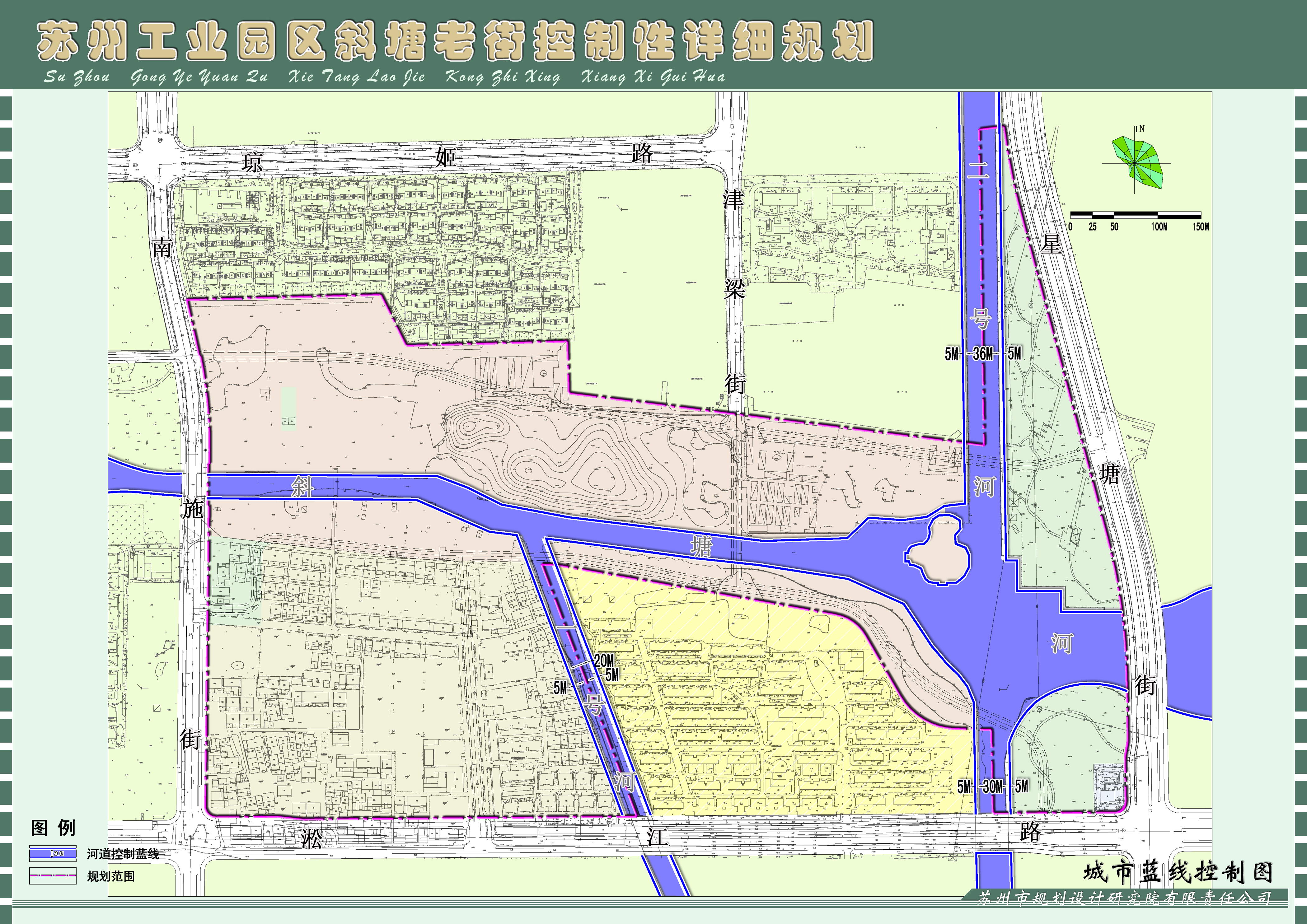The height and width of the screenshot is (924, 1307).
Task: Click the 河道控制蓝线 legend label
Action: (123, 853)
